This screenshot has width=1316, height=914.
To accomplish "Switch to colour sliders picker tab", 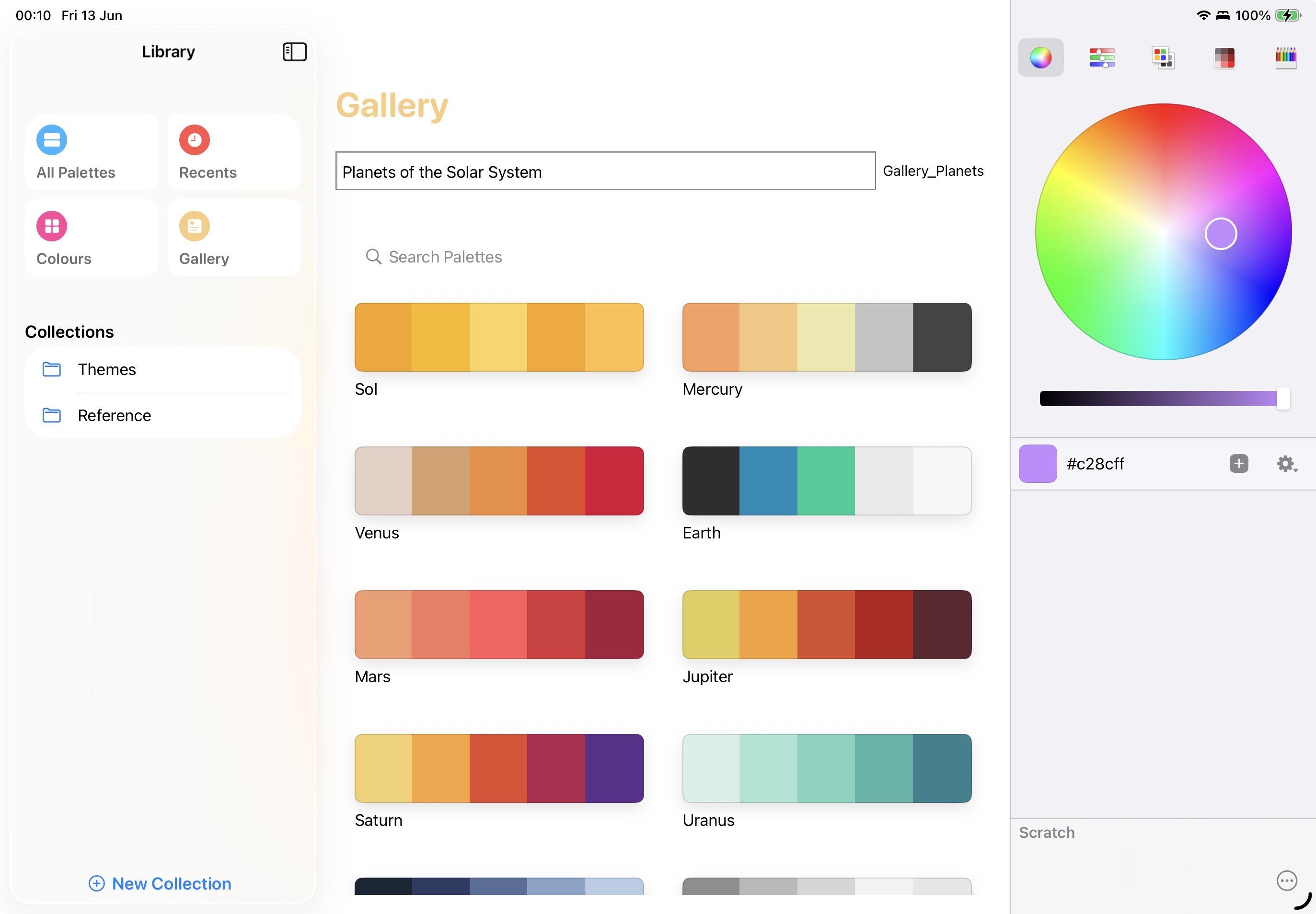I will (1102, 57).
